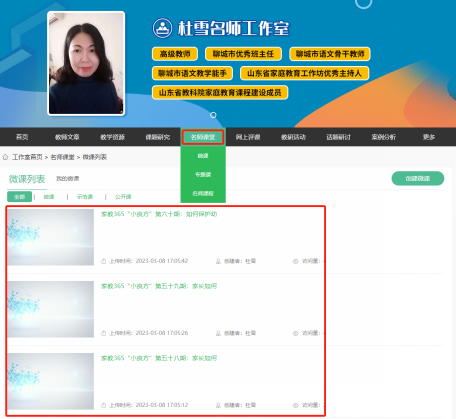The image size is (456, 419).
Task: Click the green 创建微课 button
Action: [x=418, y=178]
